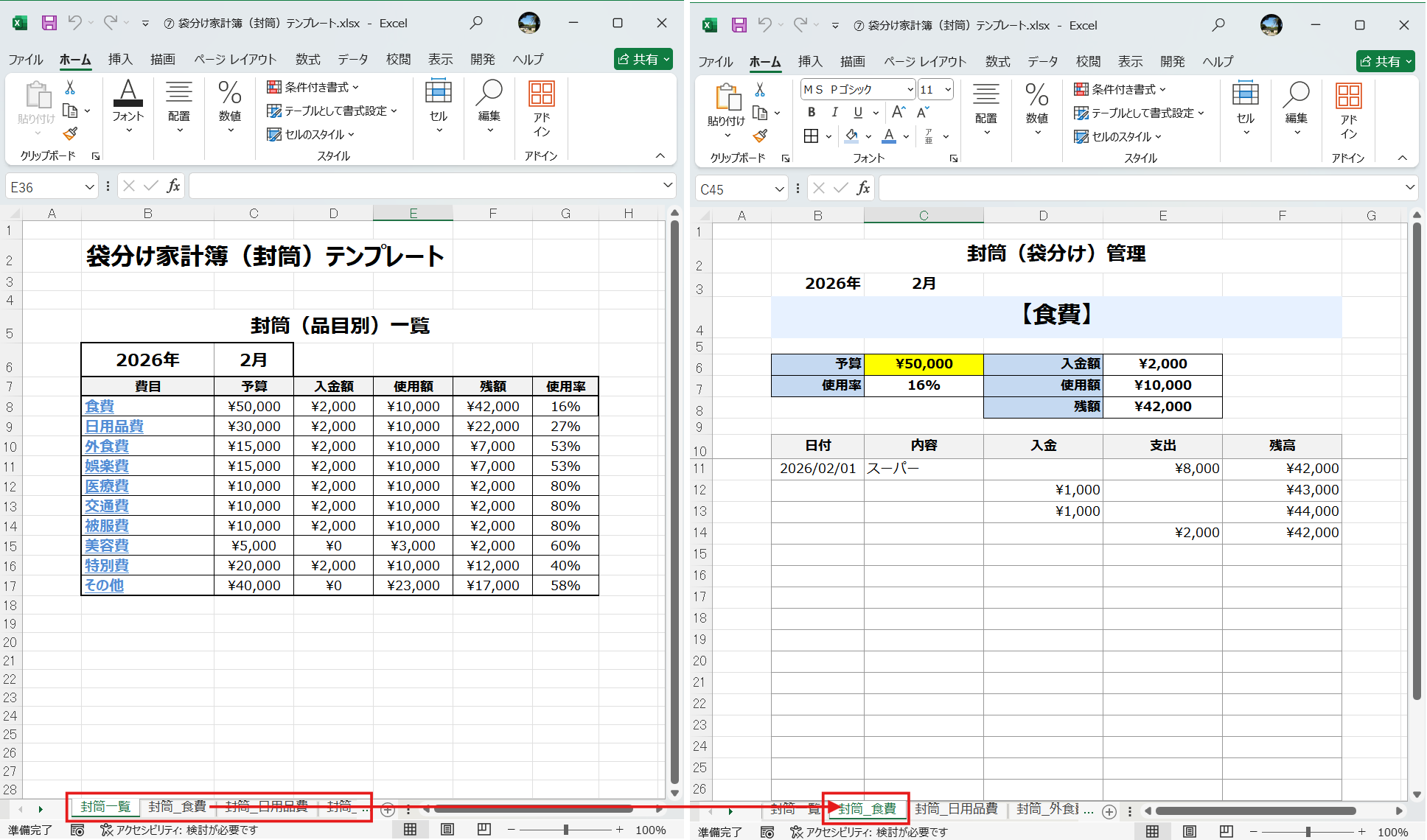Toggle bold formatting with the B icon
This screenshot has height=840, width=1427.
[810, 112]
